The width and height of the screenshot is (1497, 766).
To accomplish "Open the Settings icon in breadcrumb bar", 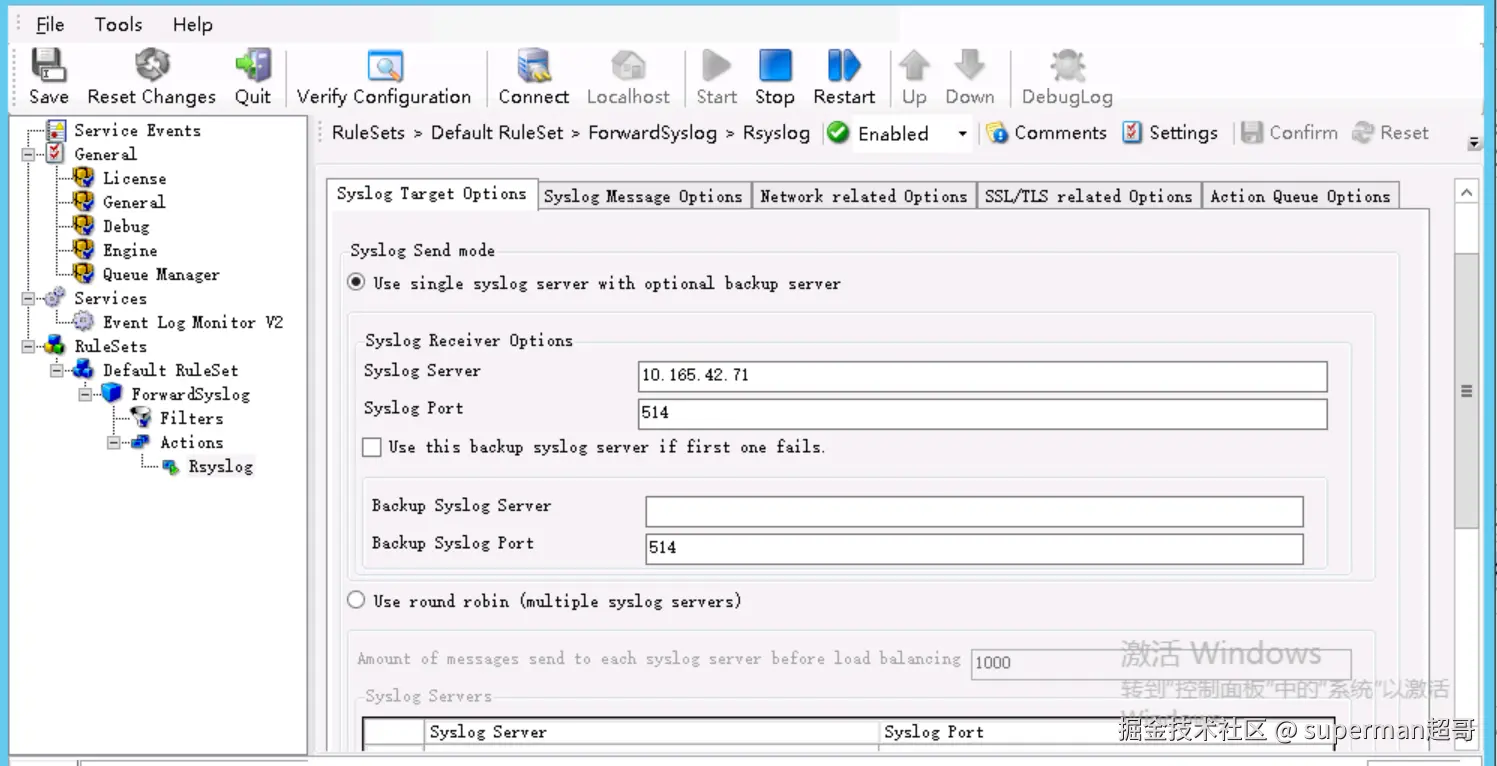I will click(x=1132, y=133).
